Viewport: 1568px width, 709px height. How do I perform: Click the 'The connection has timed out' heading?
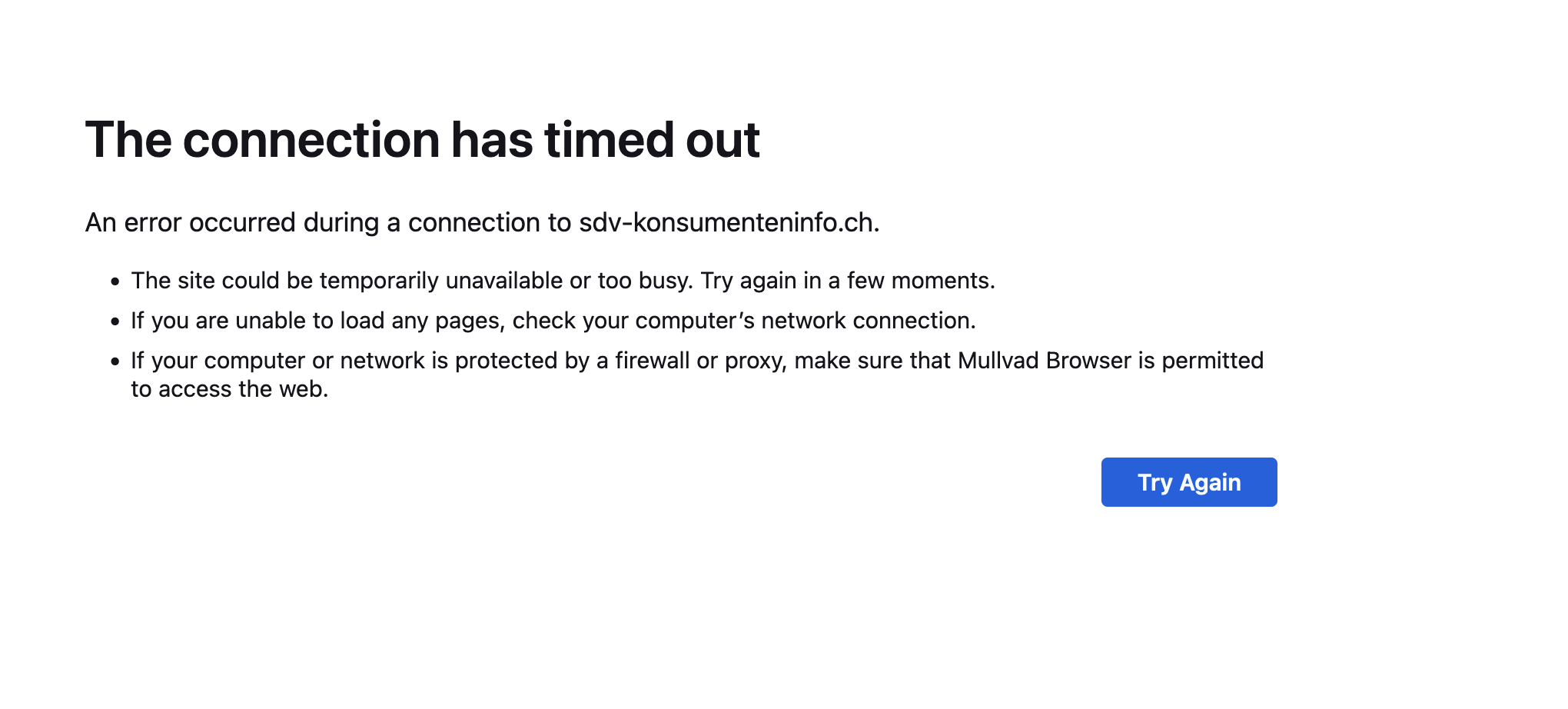[x=423, y=140]
